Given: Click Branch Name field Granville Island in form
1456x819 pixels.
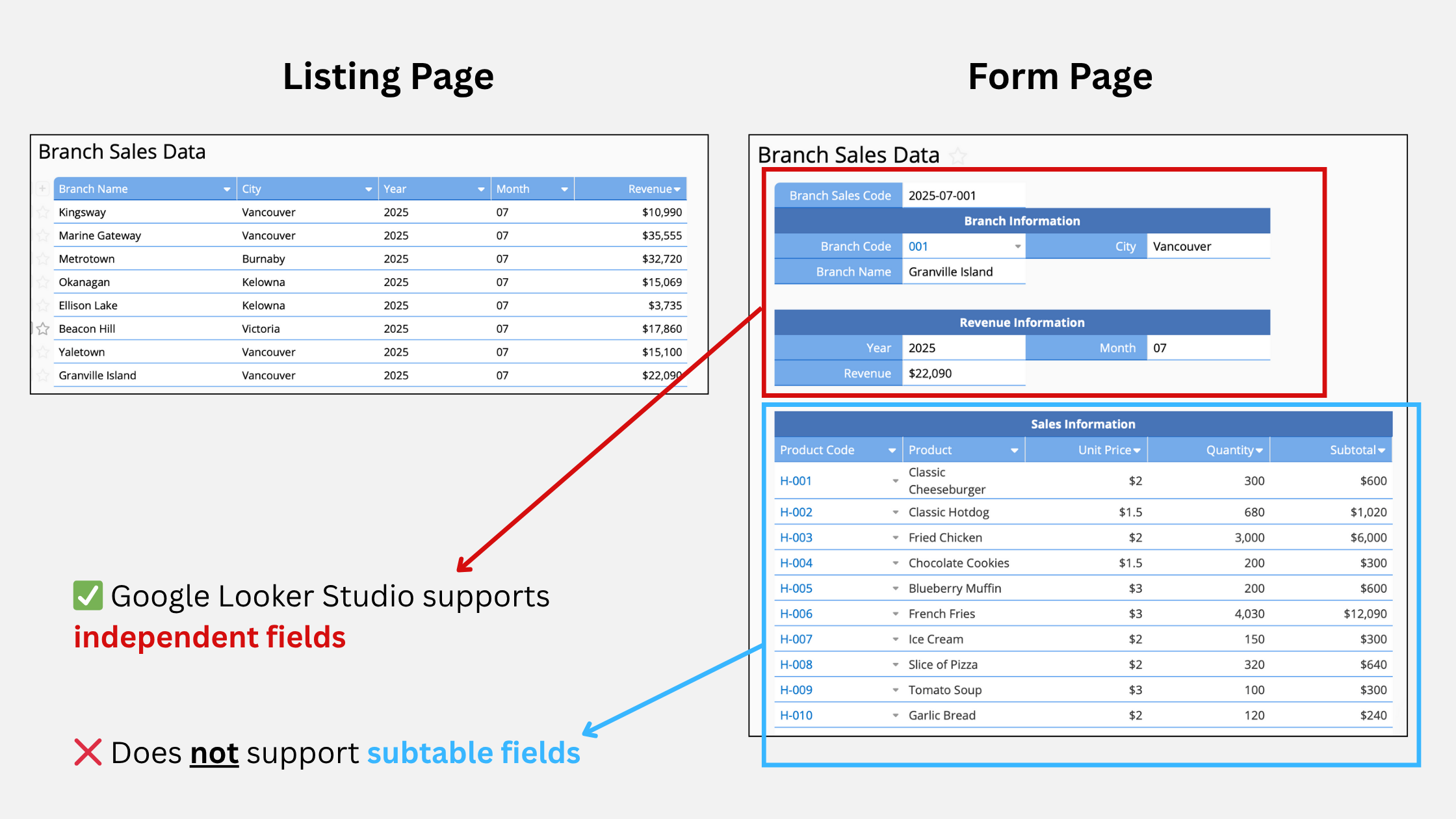Looking at the screenshot, I should point(964,272).
